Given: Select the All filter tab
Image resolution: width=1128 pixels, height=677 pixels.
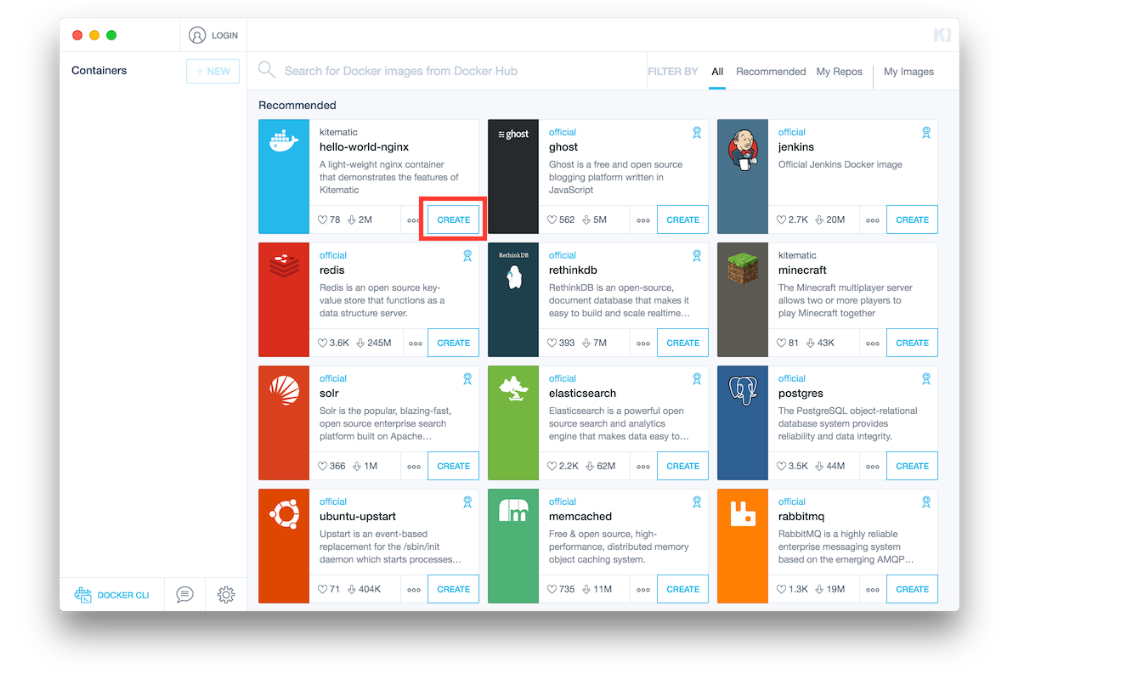Looking at the screenshot, I should (717, 71).
